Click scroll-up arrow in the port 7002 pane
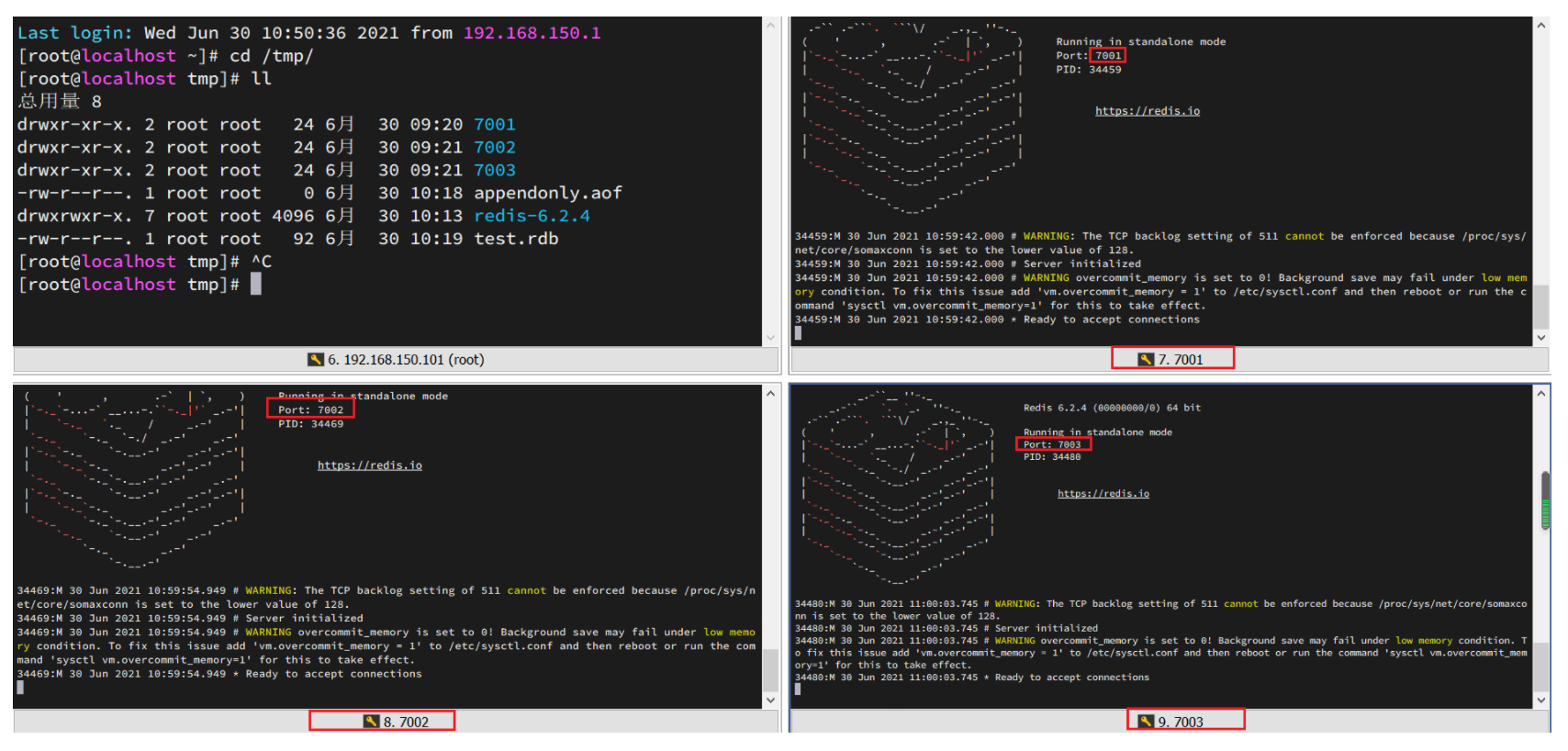The height and width of the screenshot is (751, 1568). (770, 394)
